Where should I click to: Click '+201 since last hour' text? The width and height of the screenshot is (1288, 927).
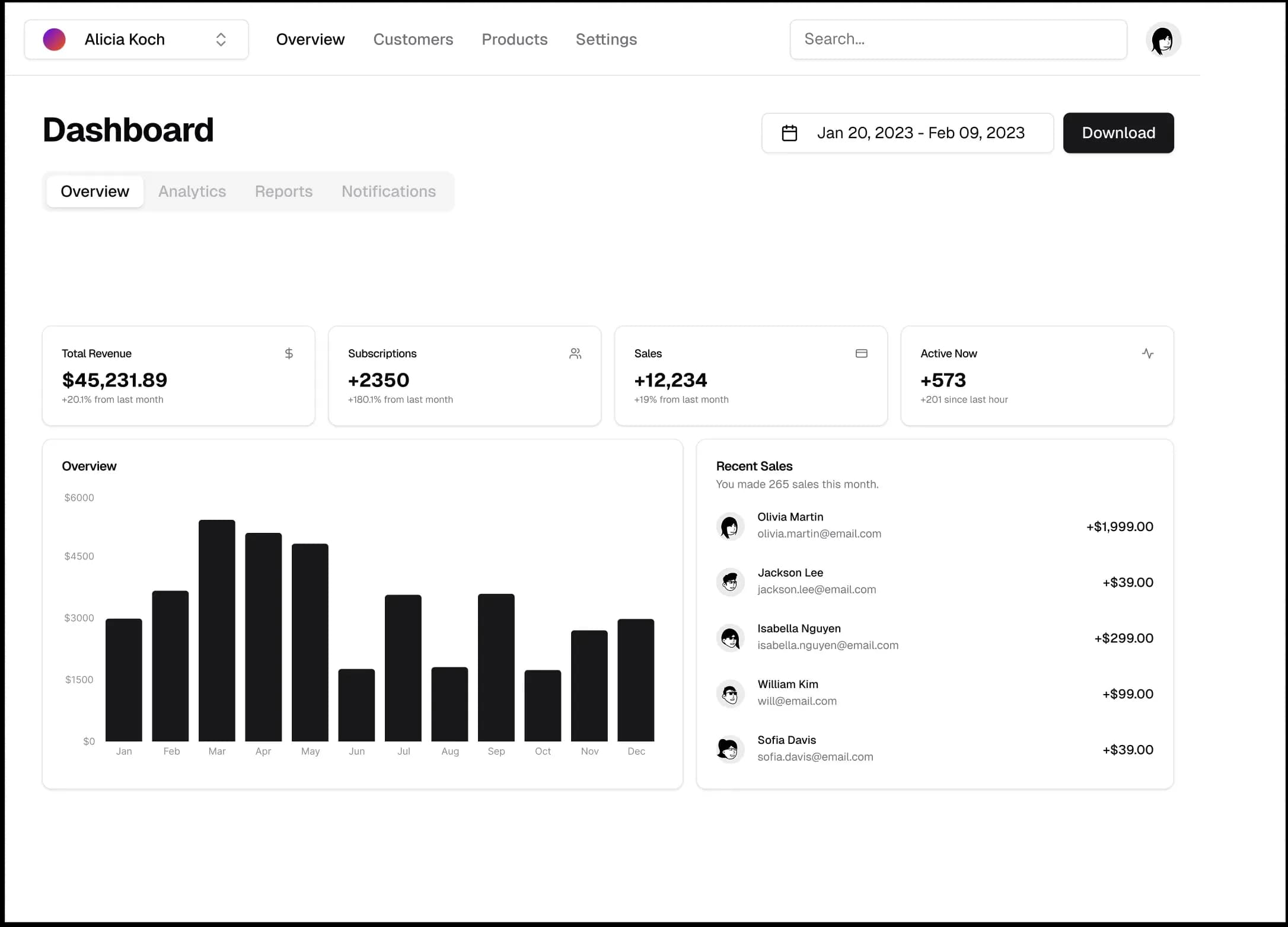964,399
